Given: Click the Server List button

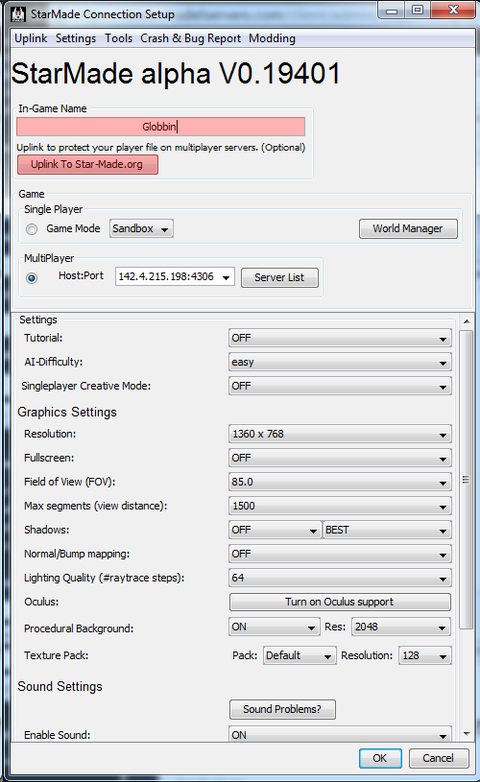Looking at the screenshot, I should (x=279, y=278).
